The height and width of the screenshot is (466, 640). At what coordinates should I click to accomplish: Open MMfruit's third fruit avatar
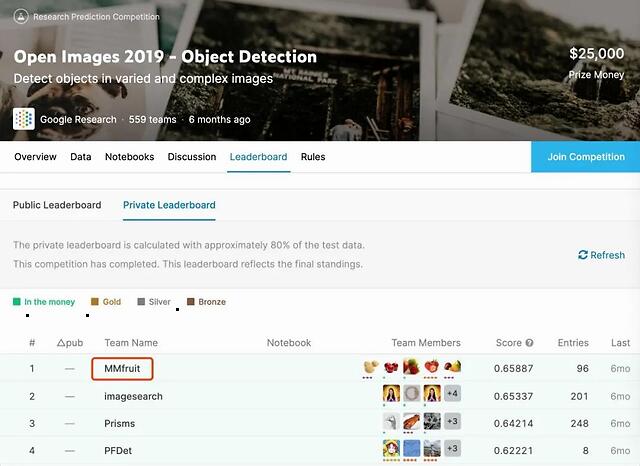pyautogui.click(x=411, y=367)
